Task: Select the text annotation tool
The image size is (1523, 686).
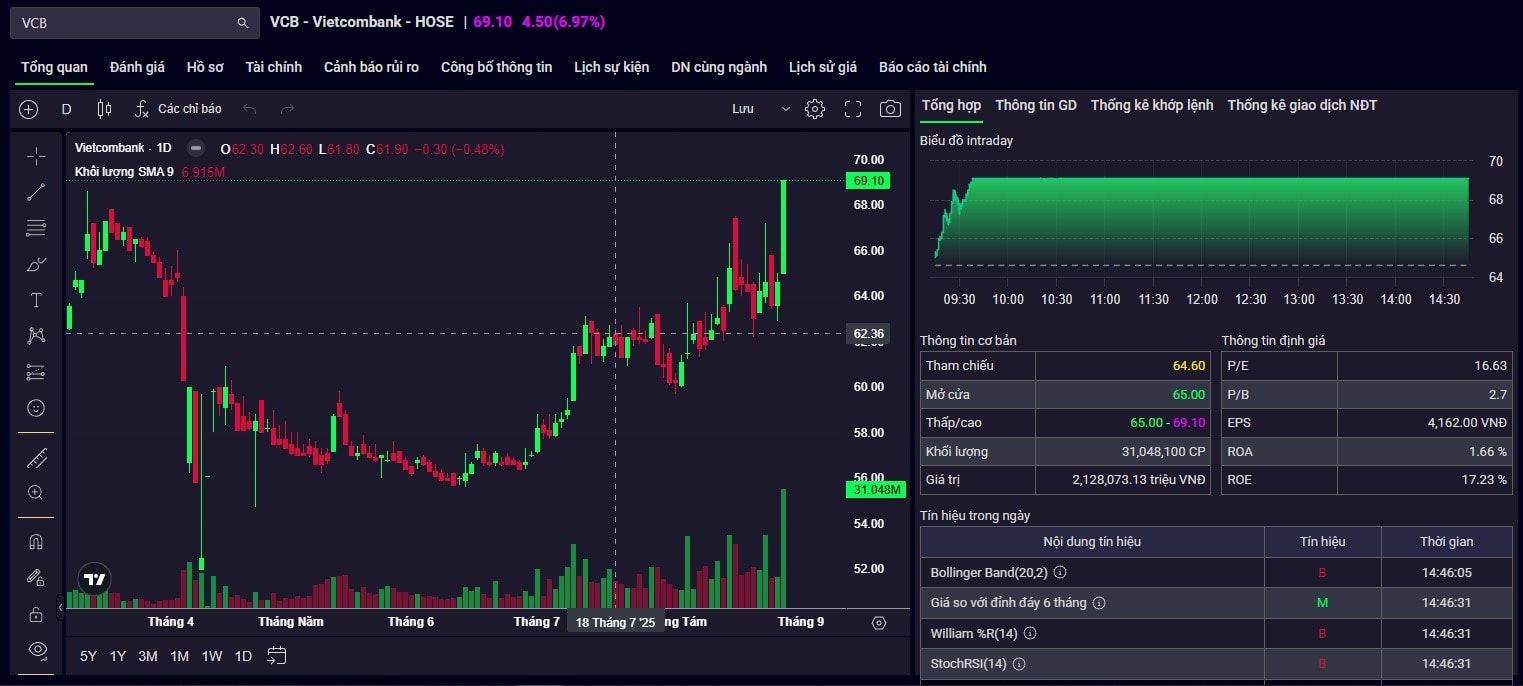Action: point(36,300)
